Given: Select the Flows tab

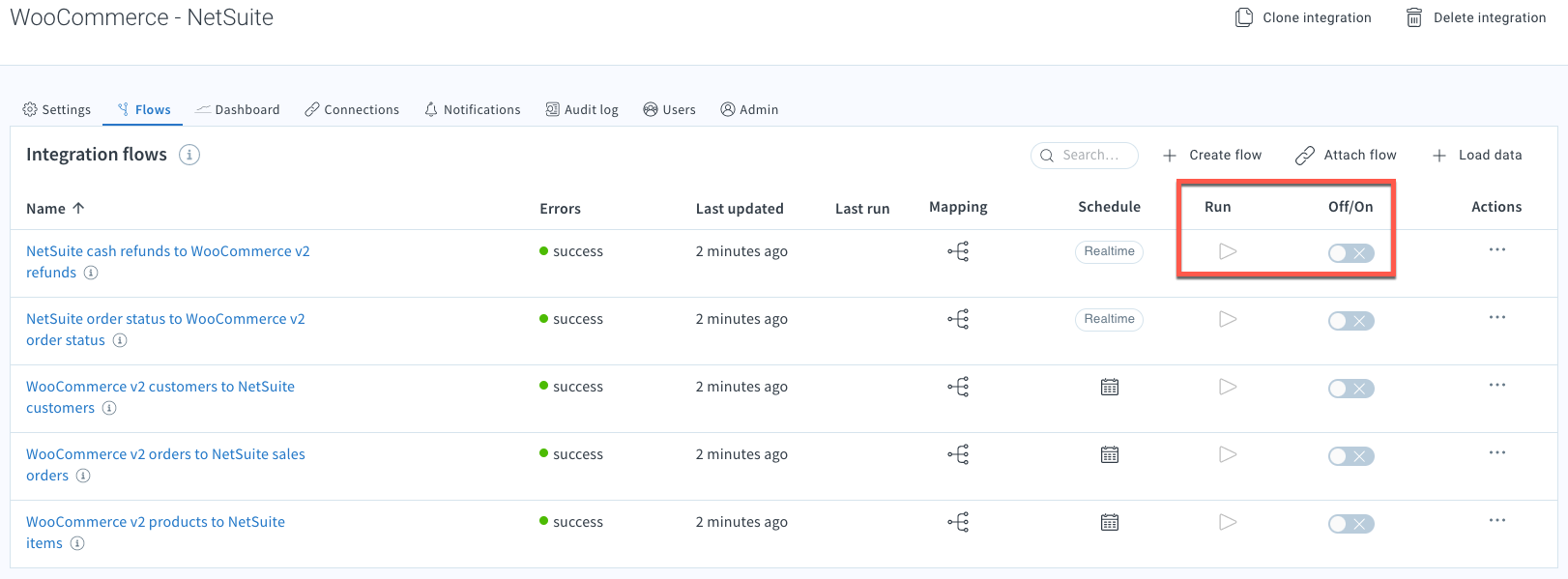Looking at the screenshot, I should (x=143, y=109).
